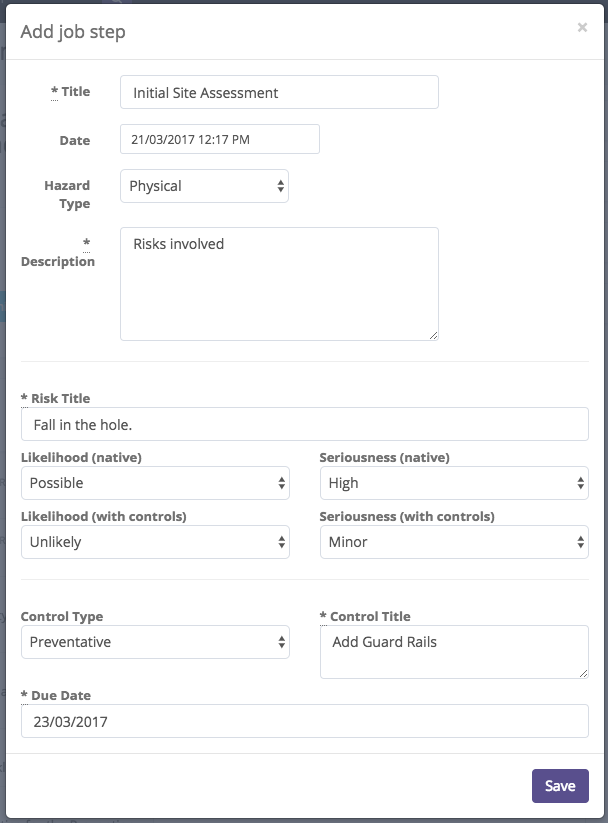
Task: Click the Description text area
Action: point(279,283)
